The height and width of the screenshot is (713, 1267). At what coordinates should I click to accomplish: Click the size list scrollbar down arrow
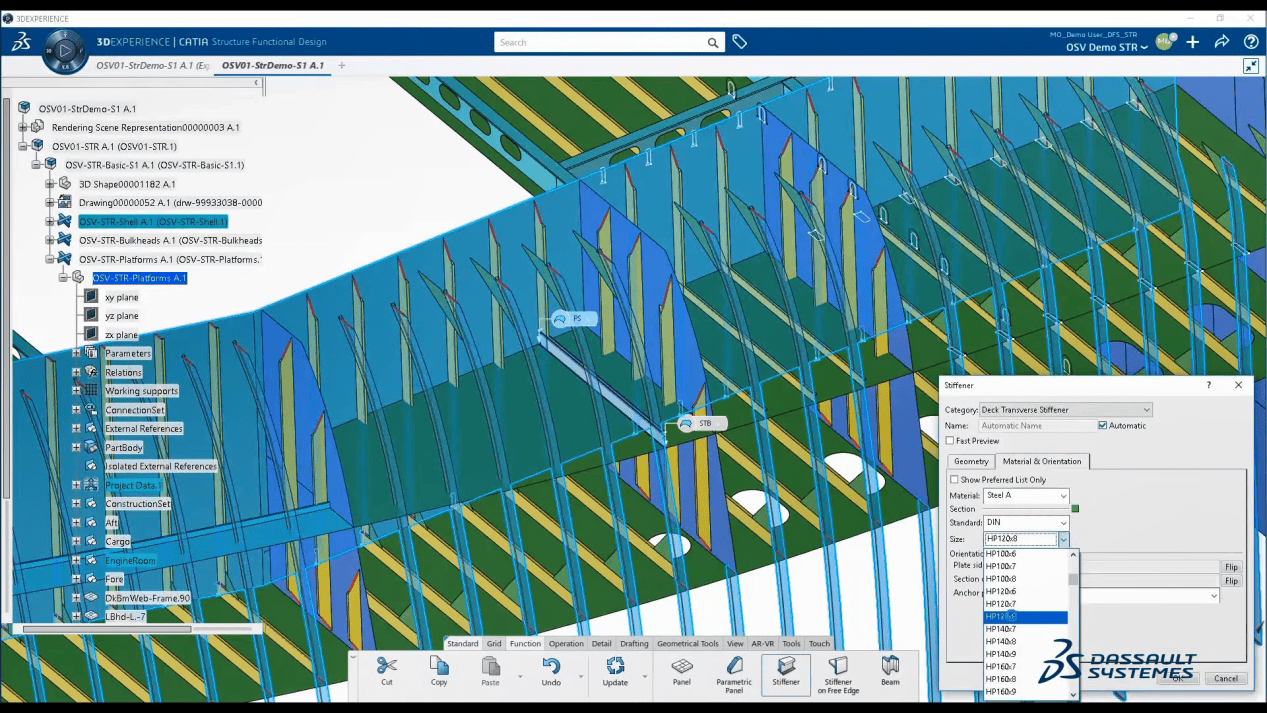(x=1073, y=694)
